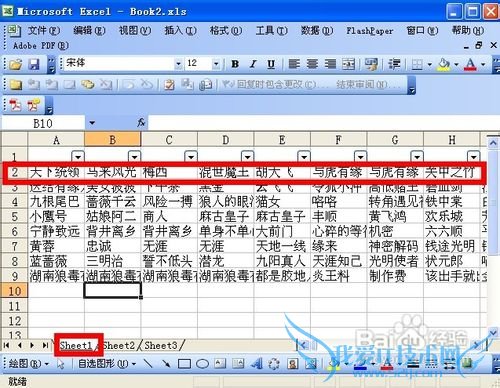This screenshot has height=388, width=500.
Task: Click the Fill Color paint bucket icon
Action: click(x=444, y=64)
